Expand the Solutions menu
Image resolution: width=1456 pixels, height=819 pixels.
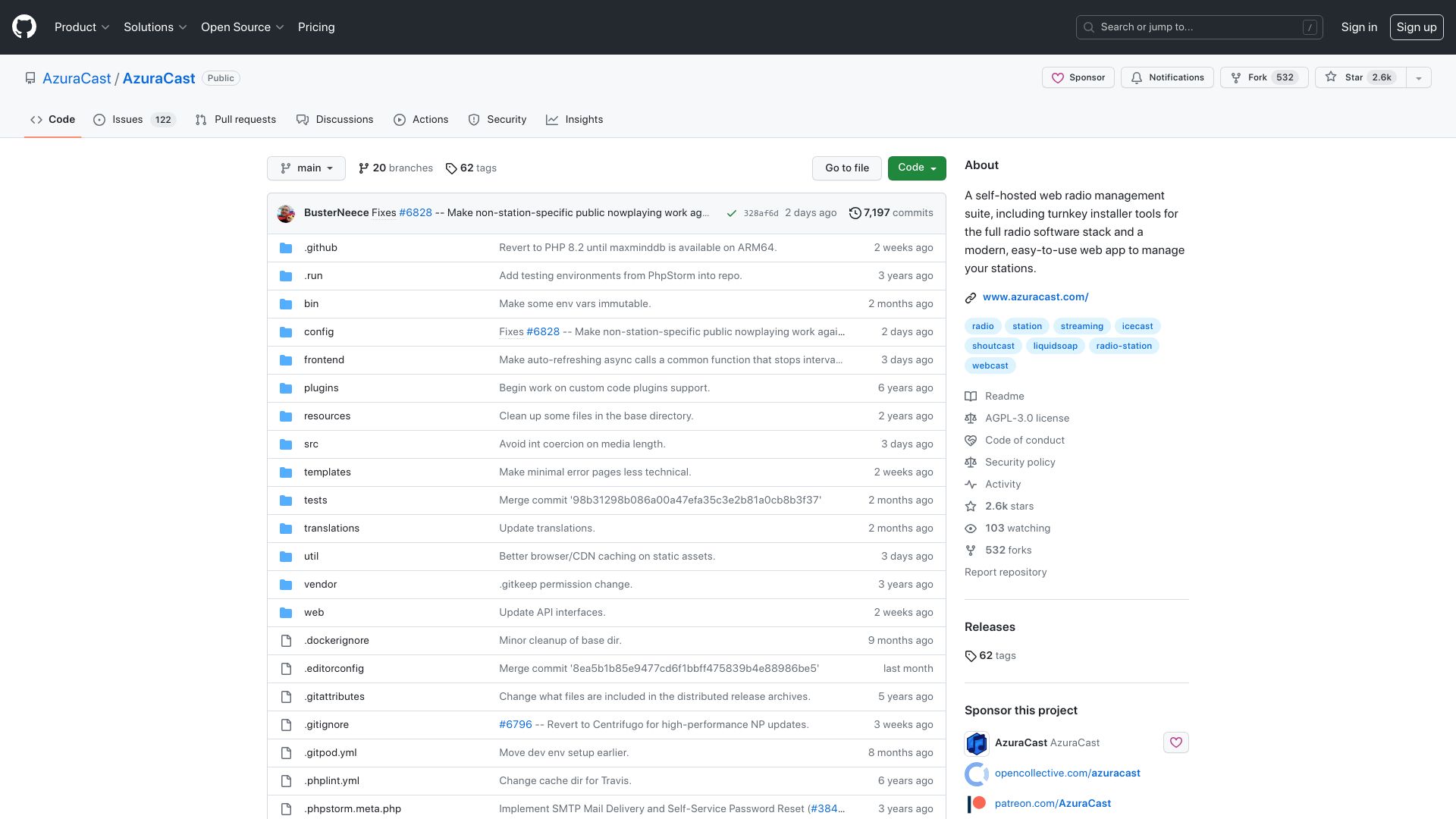[x=155, y=27]
